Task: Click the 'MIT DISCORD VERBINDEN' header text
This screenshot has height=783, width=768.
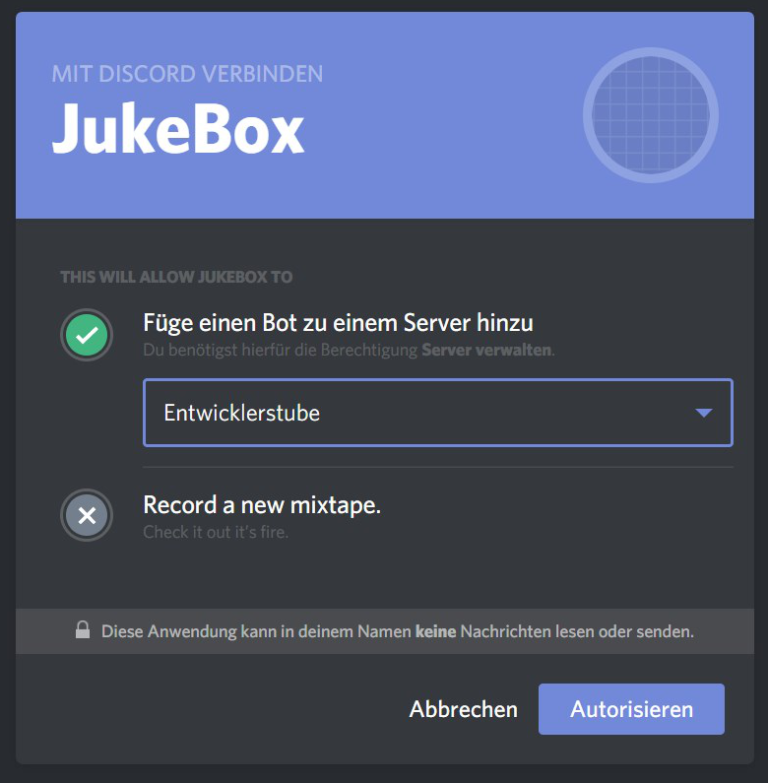Action: 187,74
